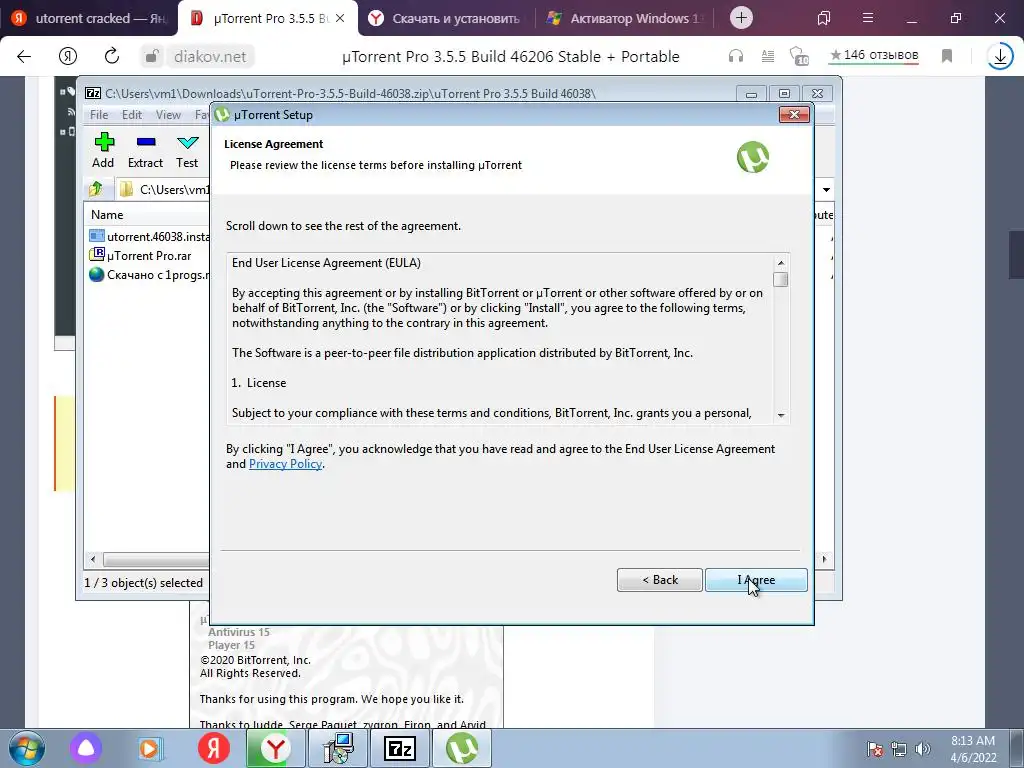Toggle reader mode icon

[x=768, y=56]
